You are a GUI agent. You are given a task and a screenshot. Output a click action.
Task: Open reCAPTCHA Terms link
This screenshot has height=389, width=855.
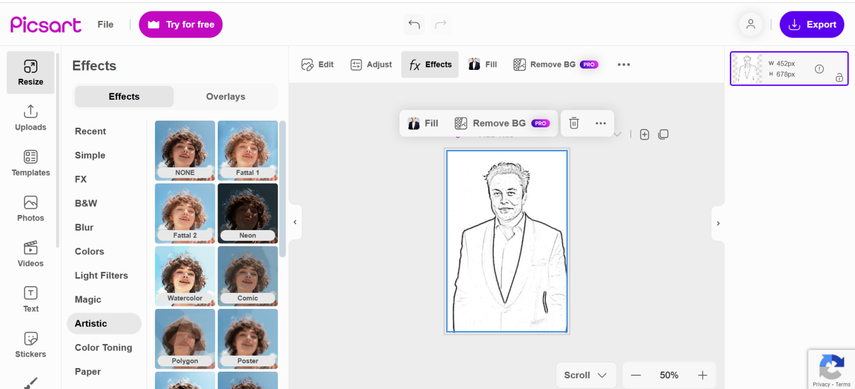pyautogui.click(x=843, y=385)
